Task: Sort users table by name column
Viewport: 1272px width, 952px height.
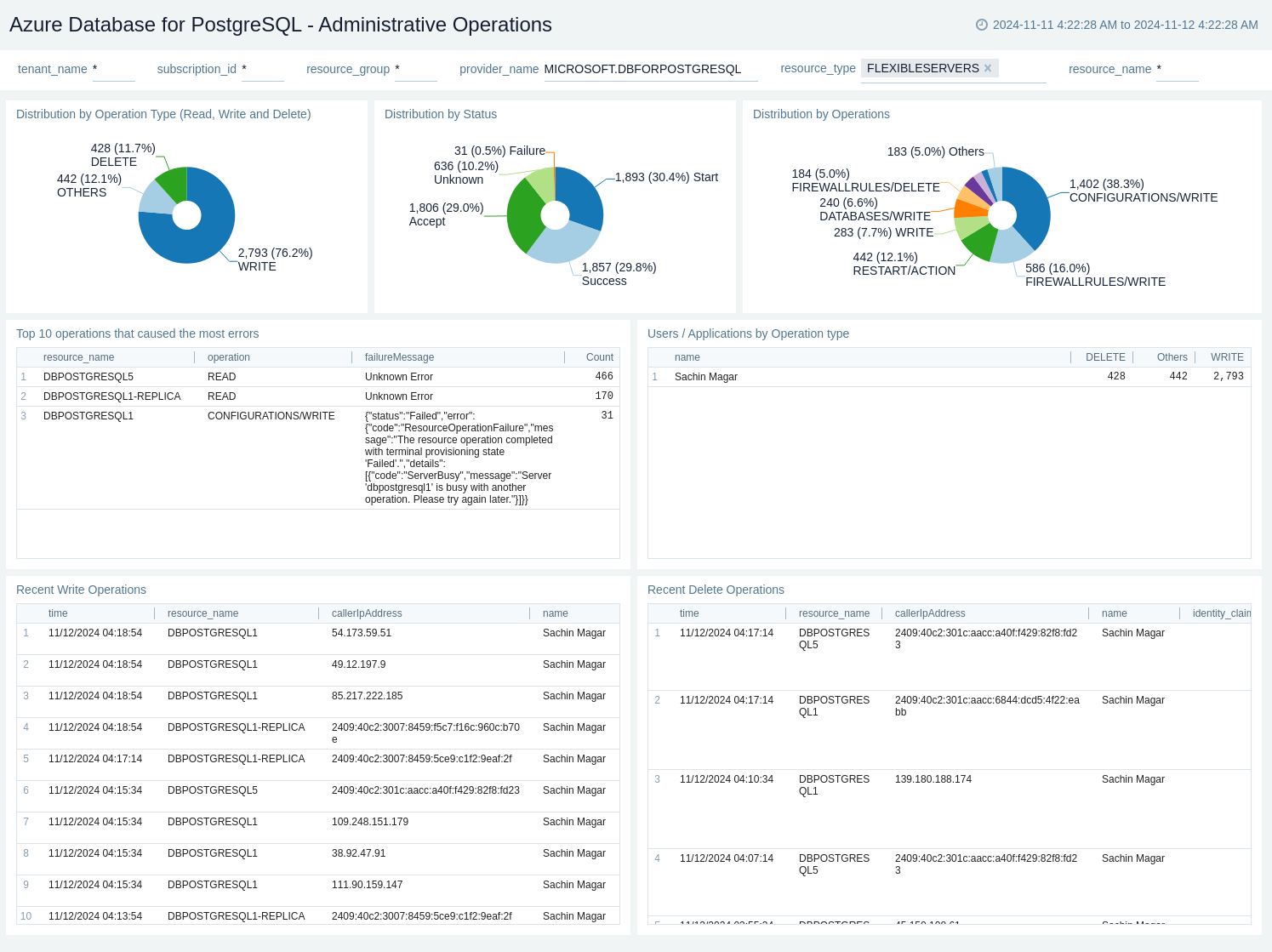Action: [x=687, y=357]
